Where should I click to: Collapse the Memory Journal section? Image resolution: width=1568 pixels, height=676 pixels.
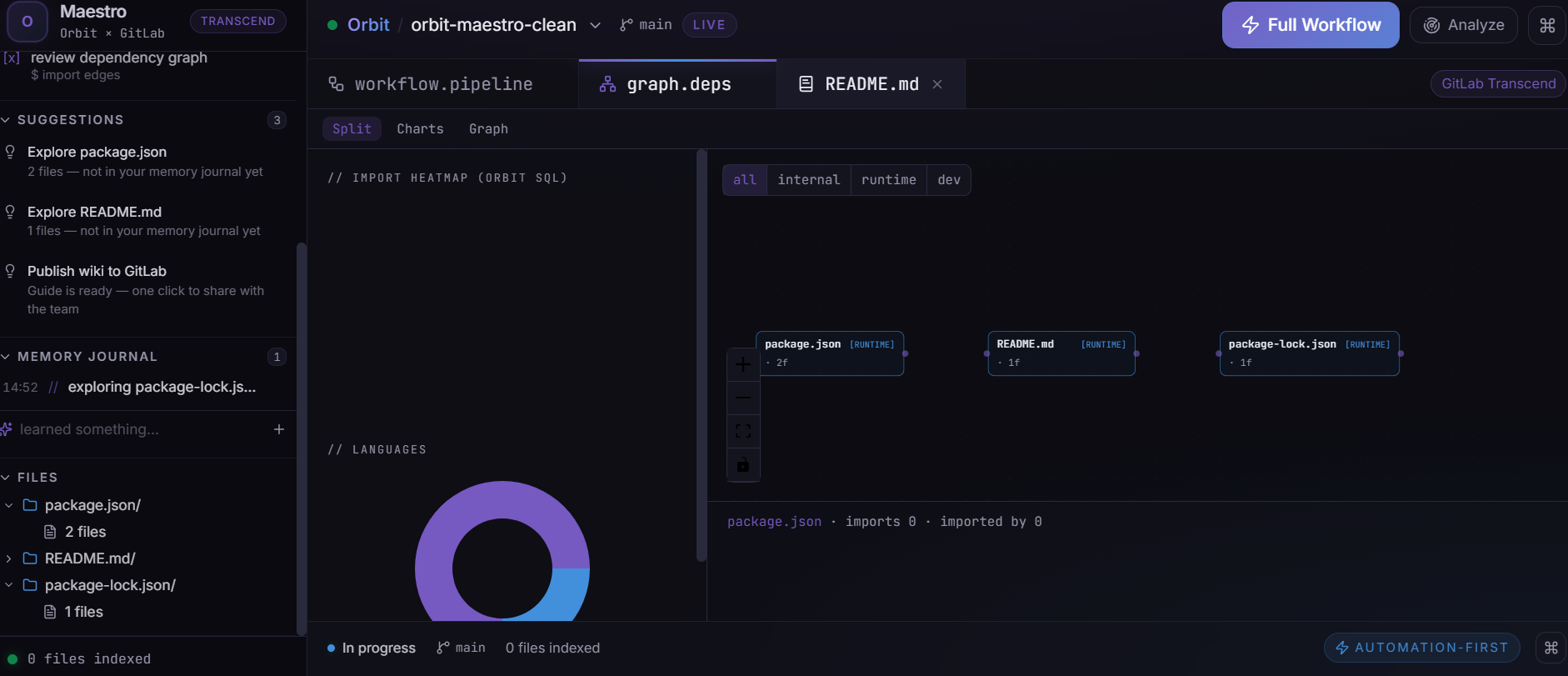6,357
